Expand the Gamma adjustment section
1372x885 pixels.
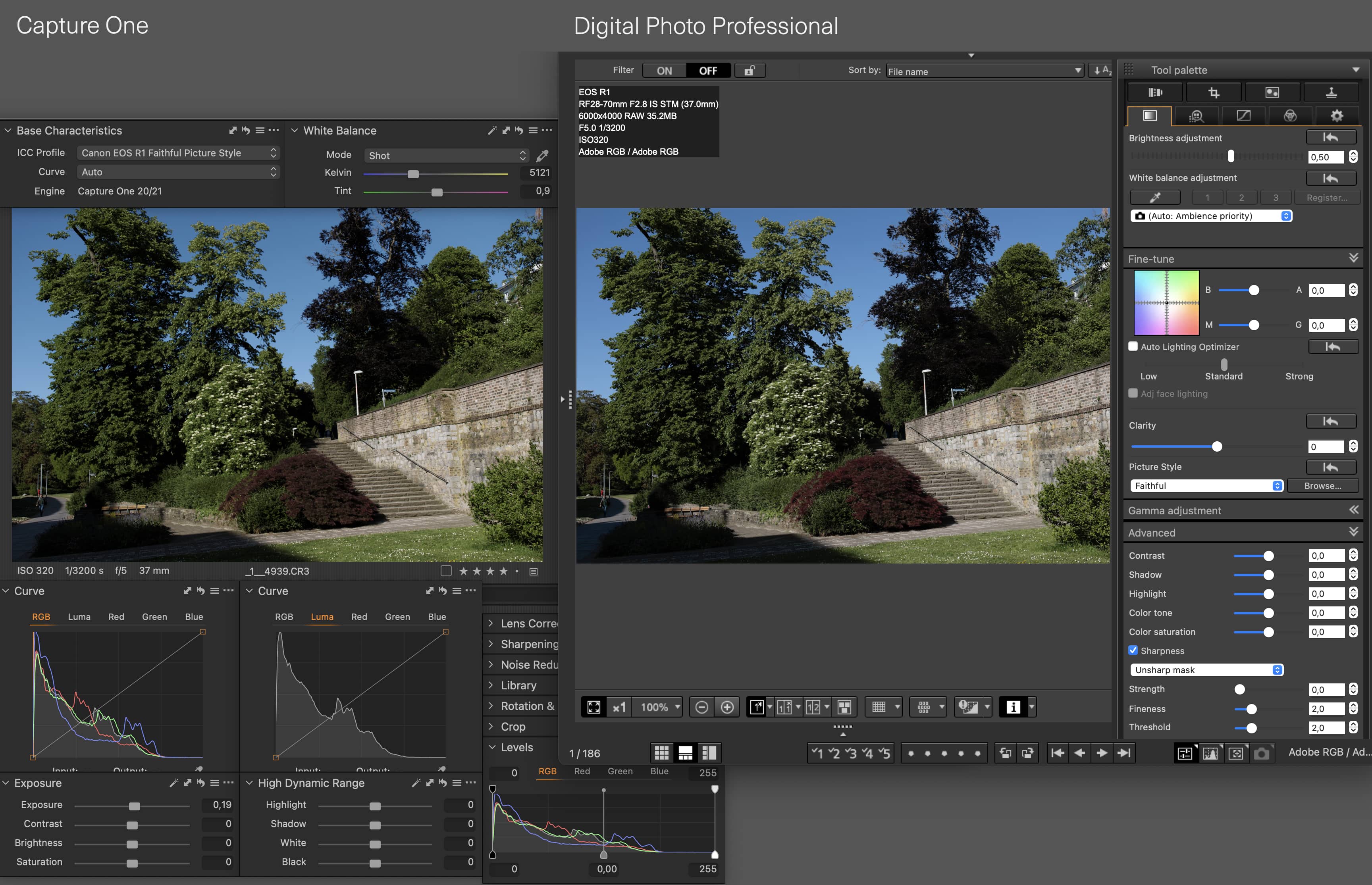tap(1354, 510)
